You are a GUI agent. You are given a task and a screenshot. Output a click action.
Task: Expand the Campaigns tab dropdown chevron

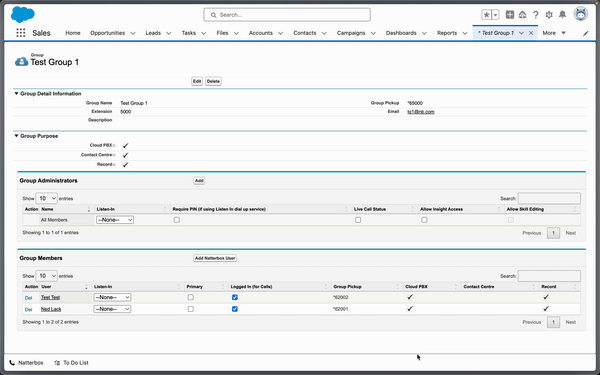coord(373,33)
